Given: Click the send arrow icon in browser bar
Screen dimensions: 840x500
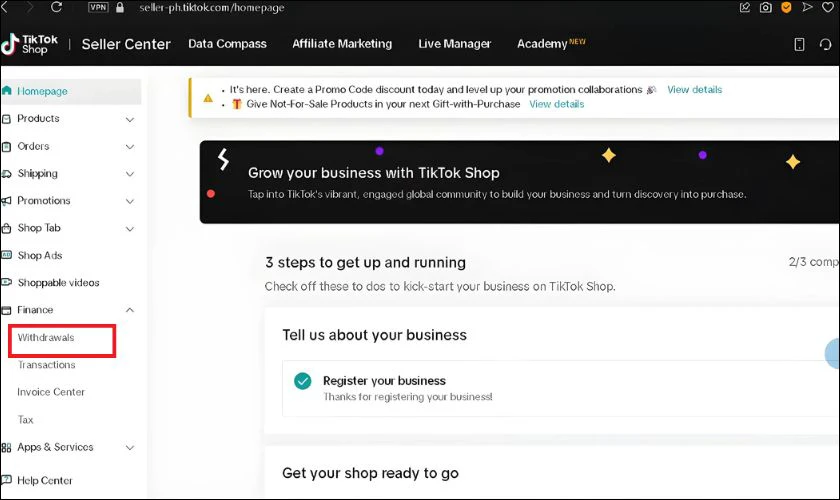Looking at the screenshot, I should tap(807, 7).
